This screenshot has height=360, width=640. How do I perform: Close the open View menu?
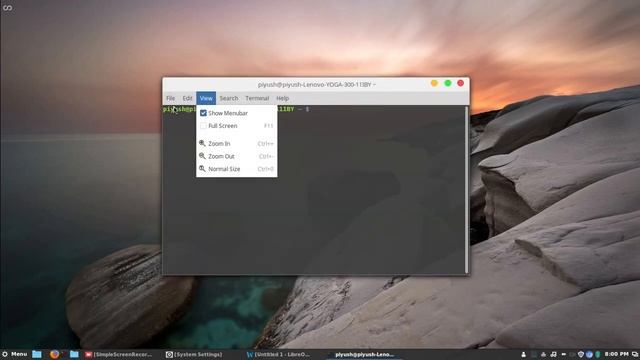click(x=206, y=98)
